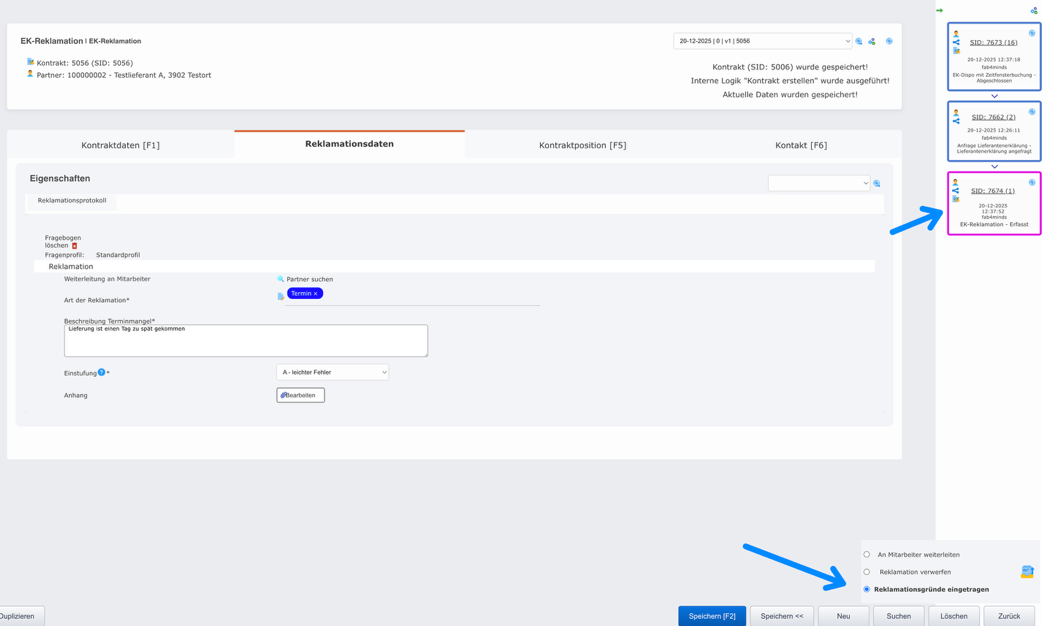Click into Beschreibung Terminmangel text area

tap(245, 341)
